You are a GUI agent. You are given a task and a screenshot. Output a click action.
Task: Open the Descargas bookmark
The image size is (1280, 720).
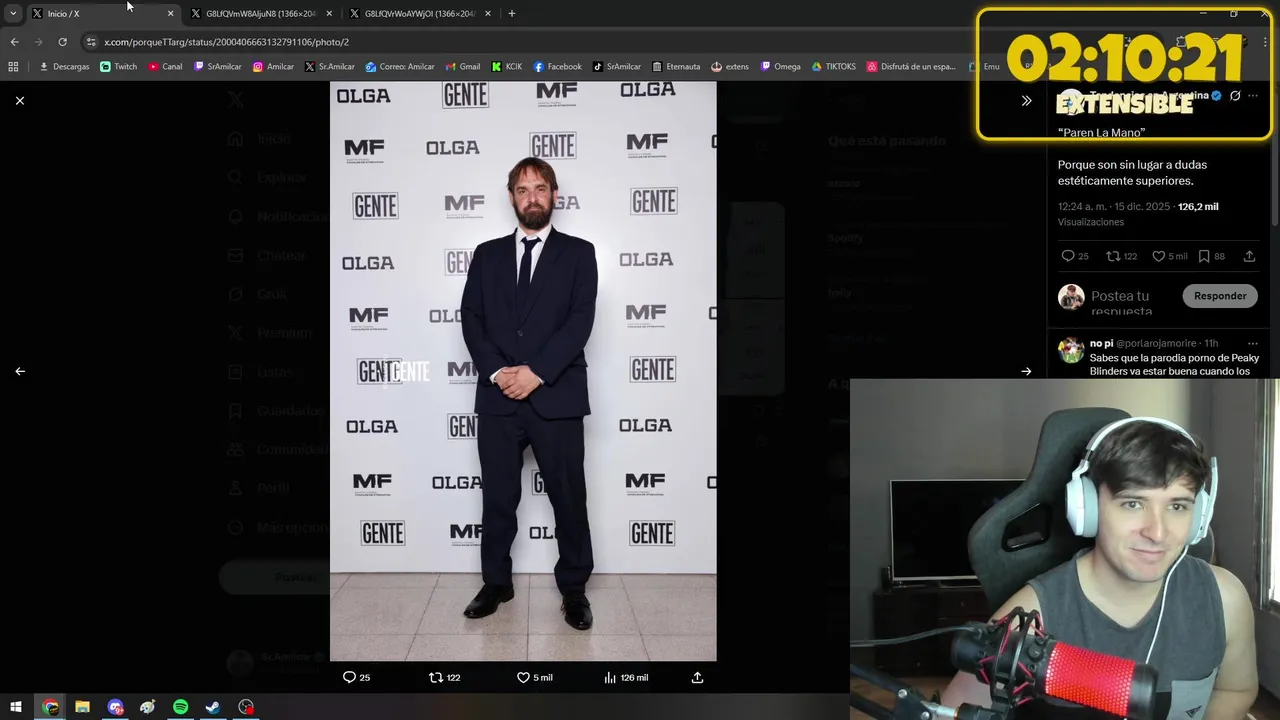tap(64, 67)
